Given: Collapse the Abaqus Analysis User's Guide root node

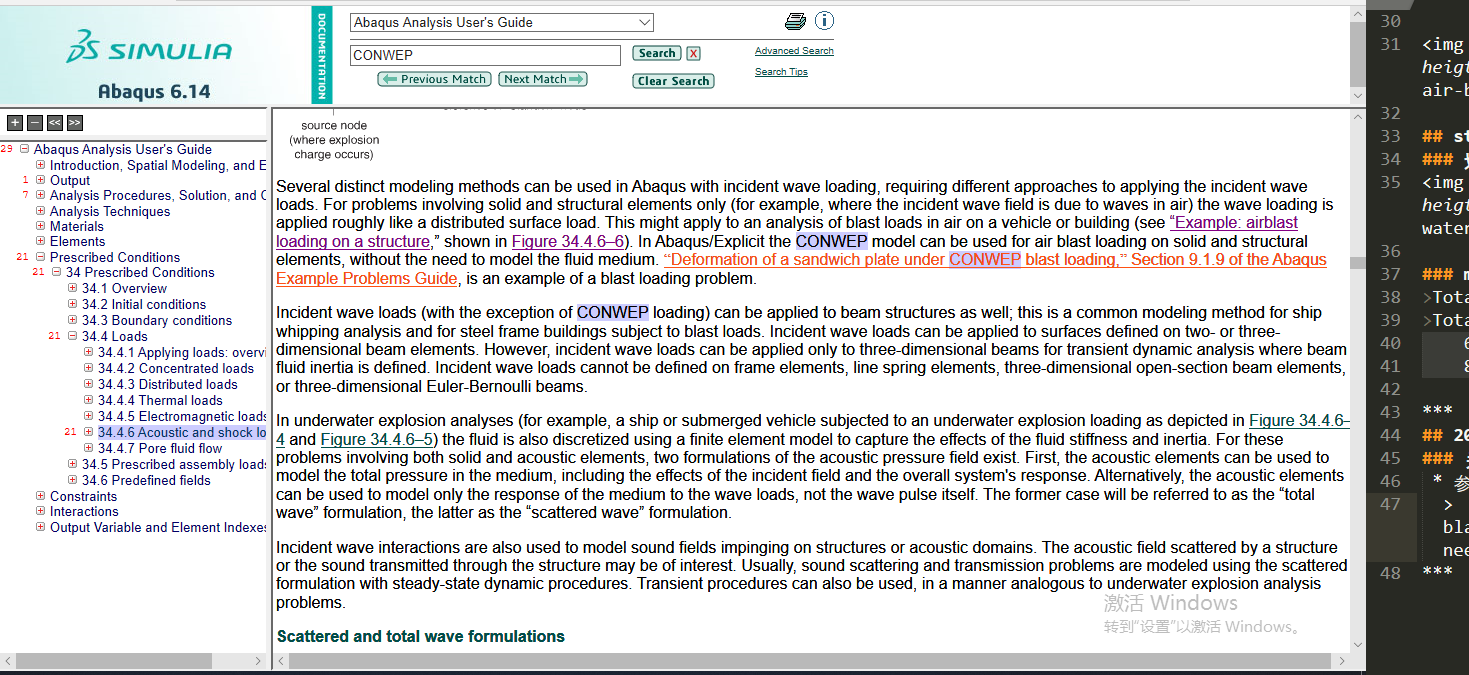Looking at the screenshot, I should point(24,149).
